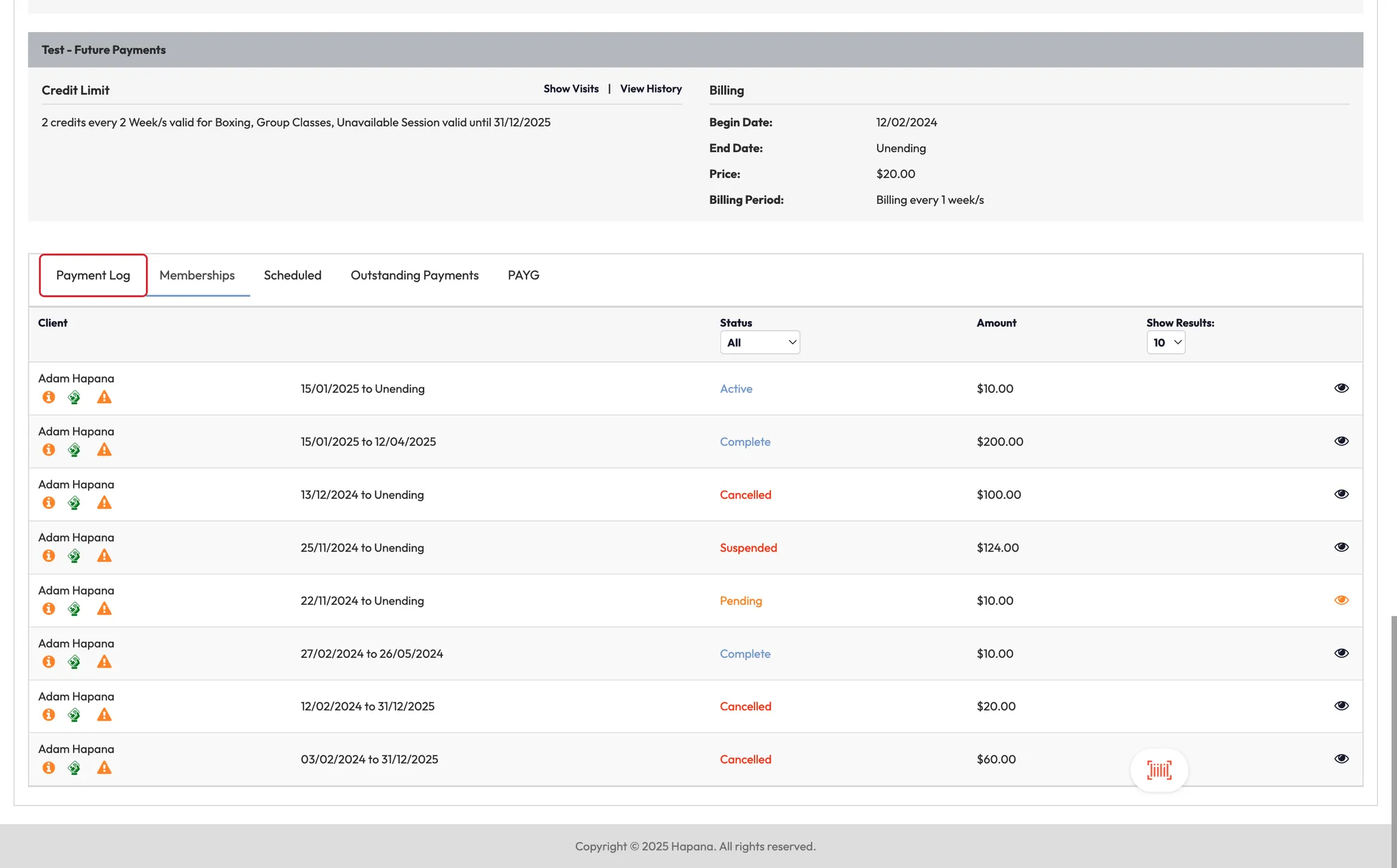
Task: Click warning triangle in the $60.00 row
Action: [104, 768]
